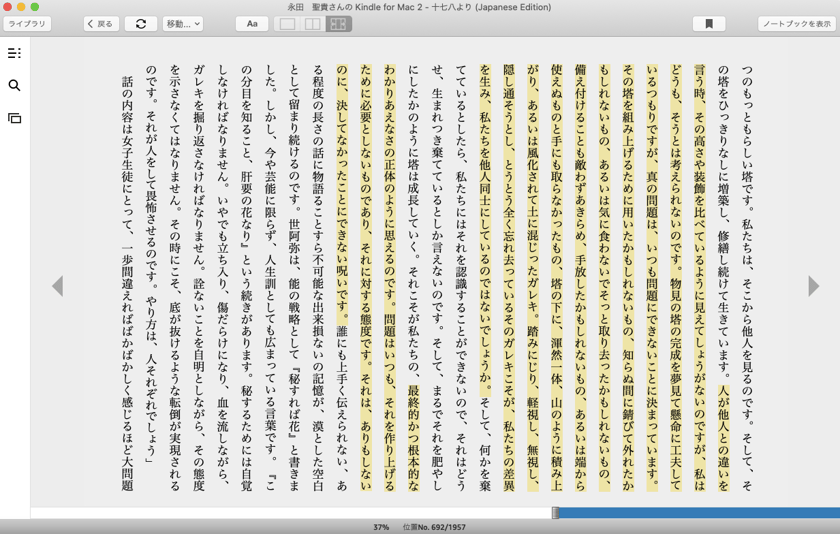Open the Library (ライブラリ) view
The width and height of the screenshot is (840, 534).
pyautogui.click(x=27, y=24)
